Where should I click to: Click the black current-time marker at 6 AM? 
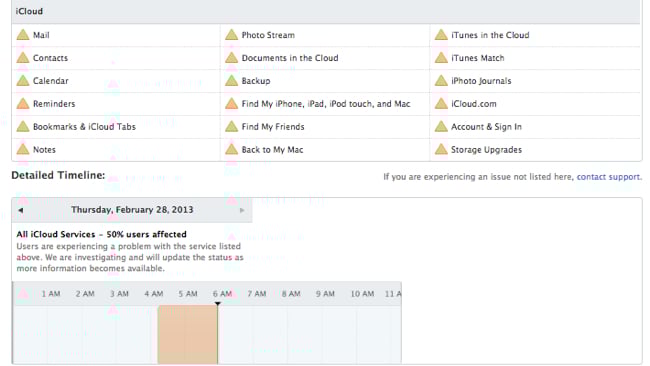[x=218, y=304]
